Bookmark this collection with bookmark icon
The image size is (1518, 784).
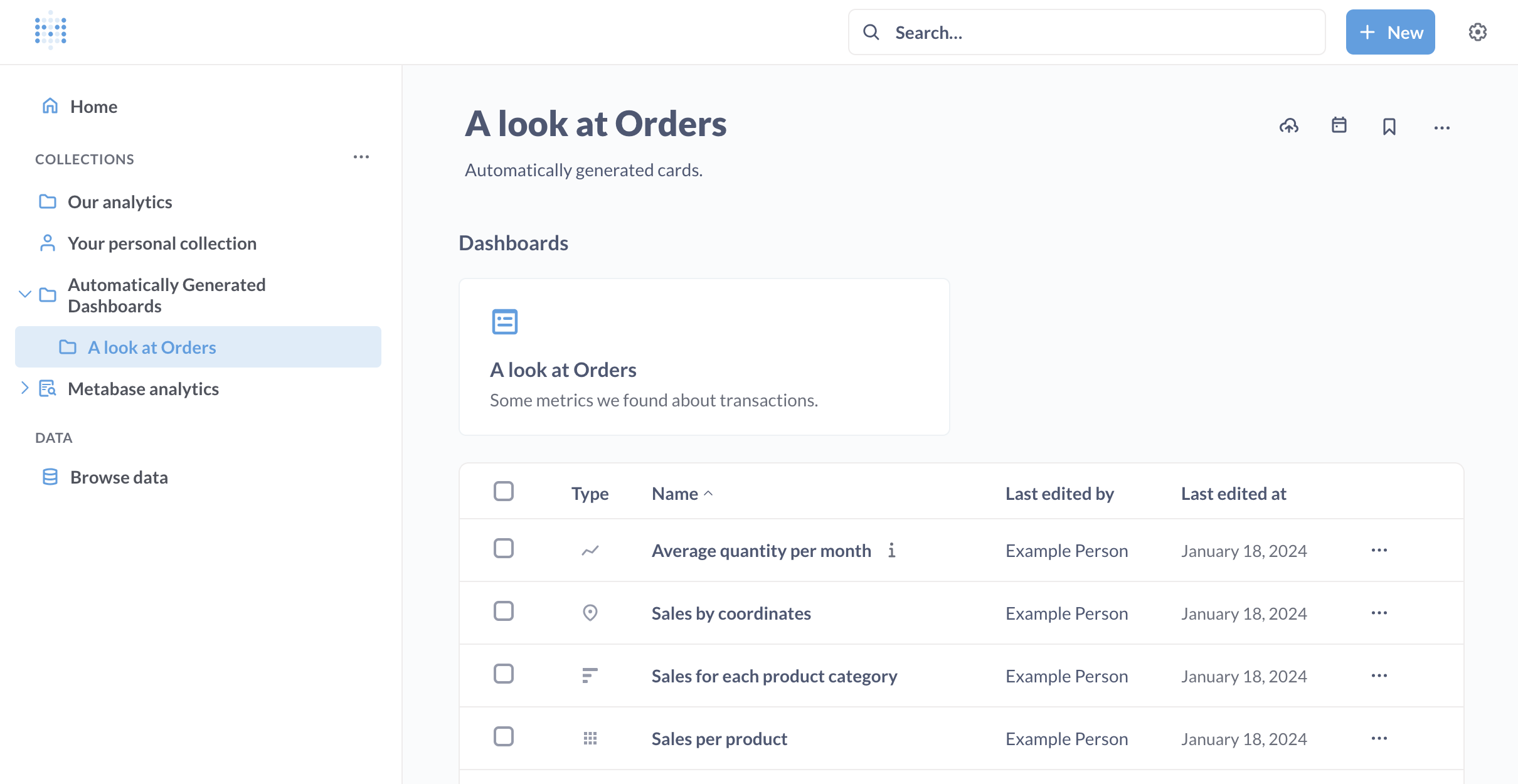point(1389,127)
